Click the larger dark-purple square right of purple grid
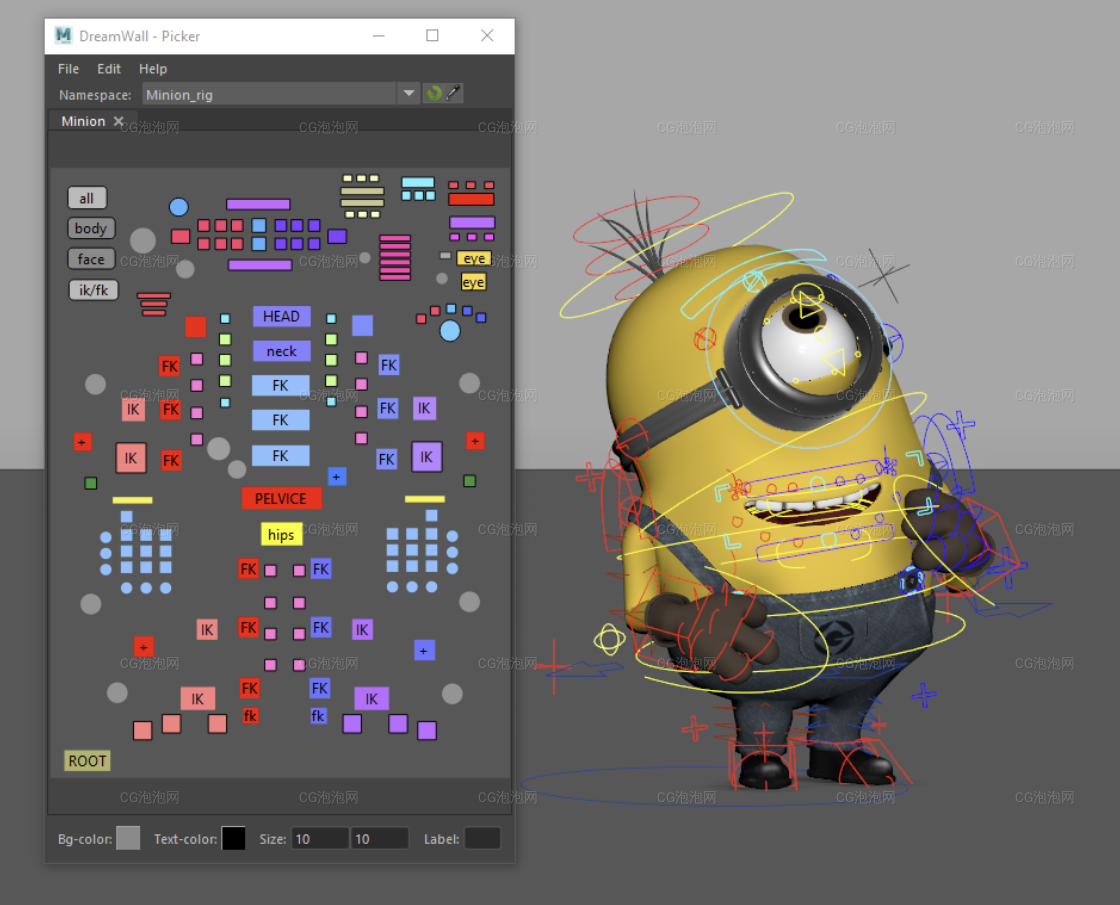This screenshot has width=1120, height=905. (x=337, y=236)
